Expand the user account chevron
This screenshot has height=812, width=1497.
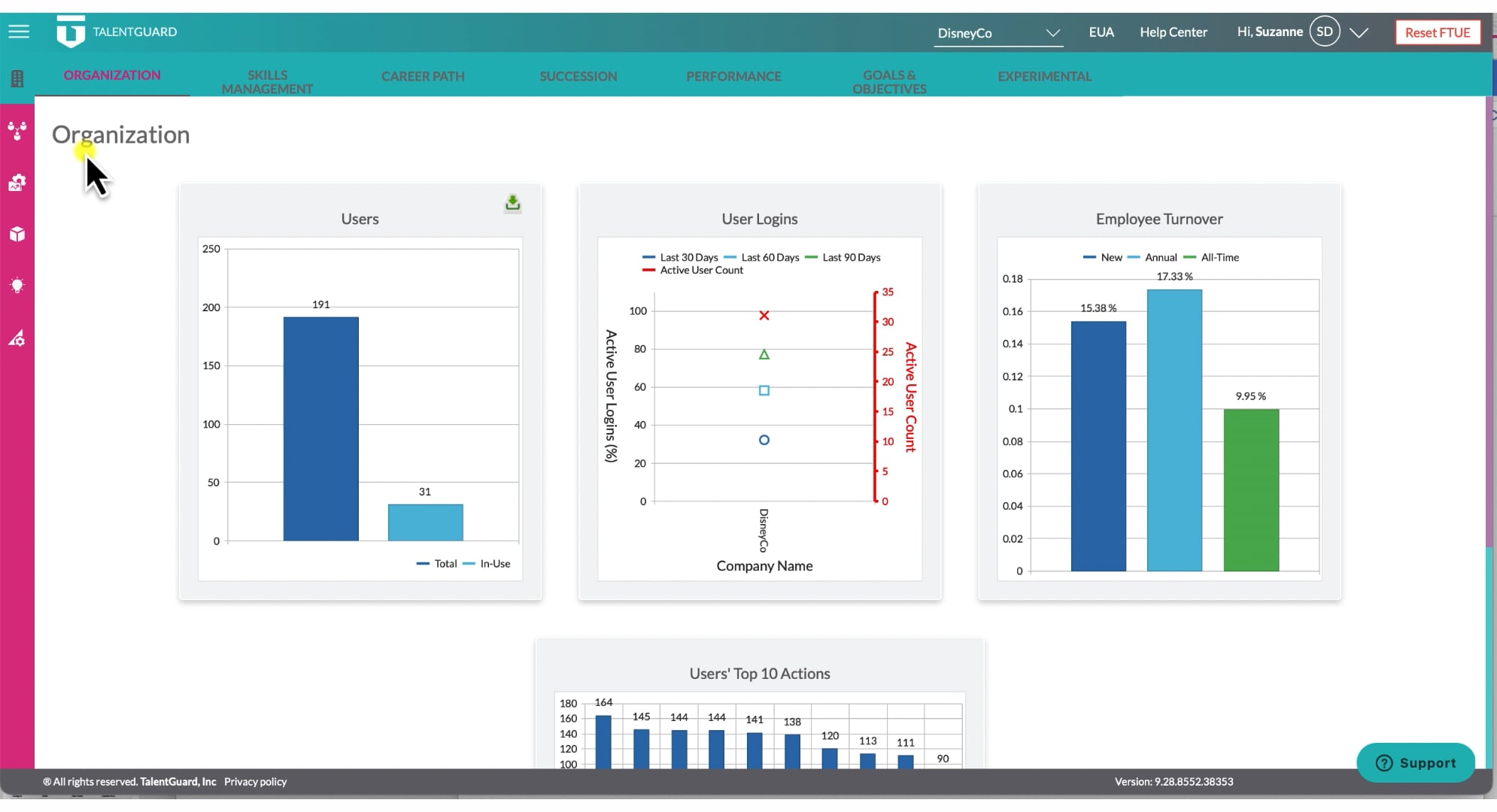[1359, 33]
